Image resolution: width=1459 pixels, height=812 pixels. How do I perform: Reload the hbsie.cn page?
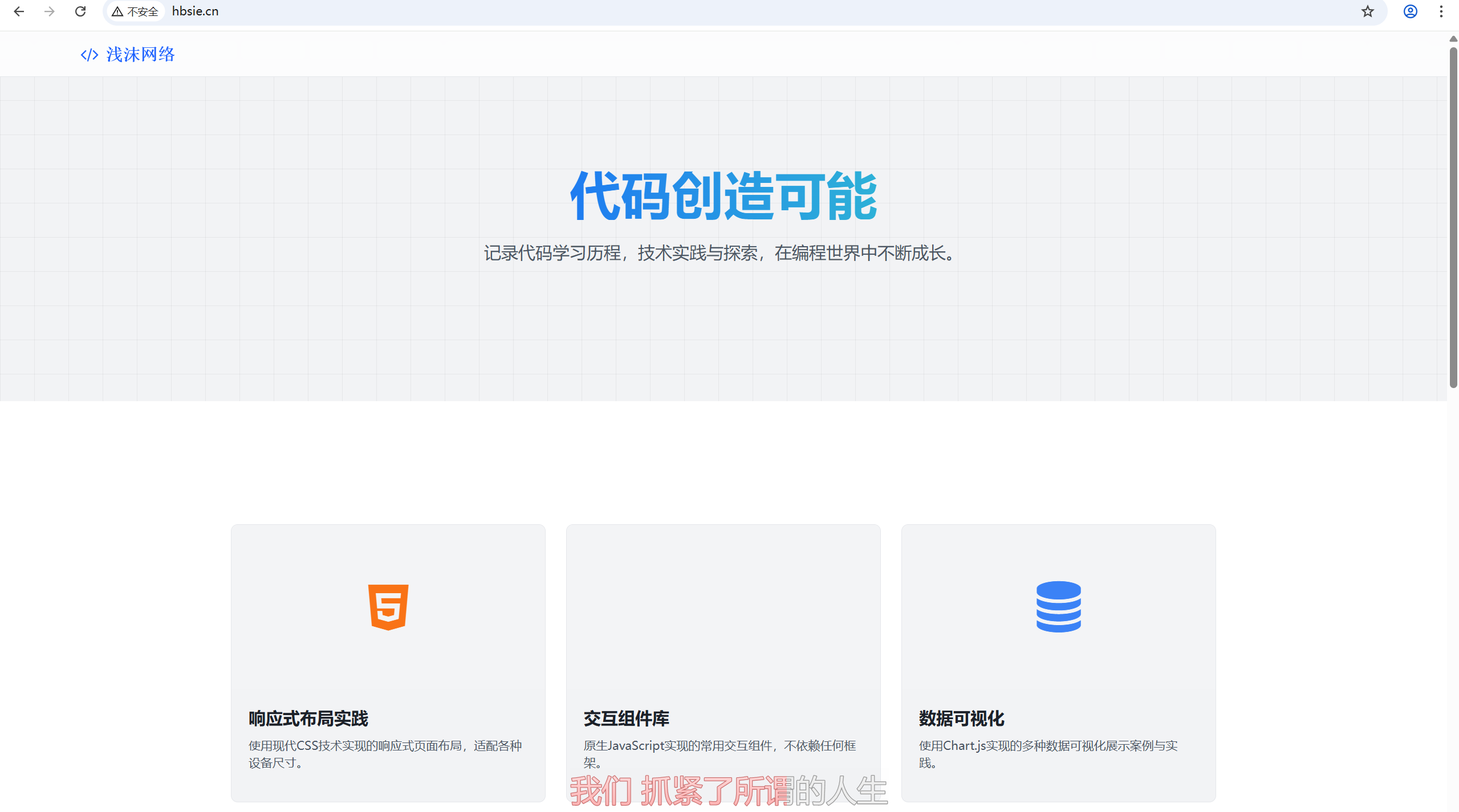pos(80,11)
